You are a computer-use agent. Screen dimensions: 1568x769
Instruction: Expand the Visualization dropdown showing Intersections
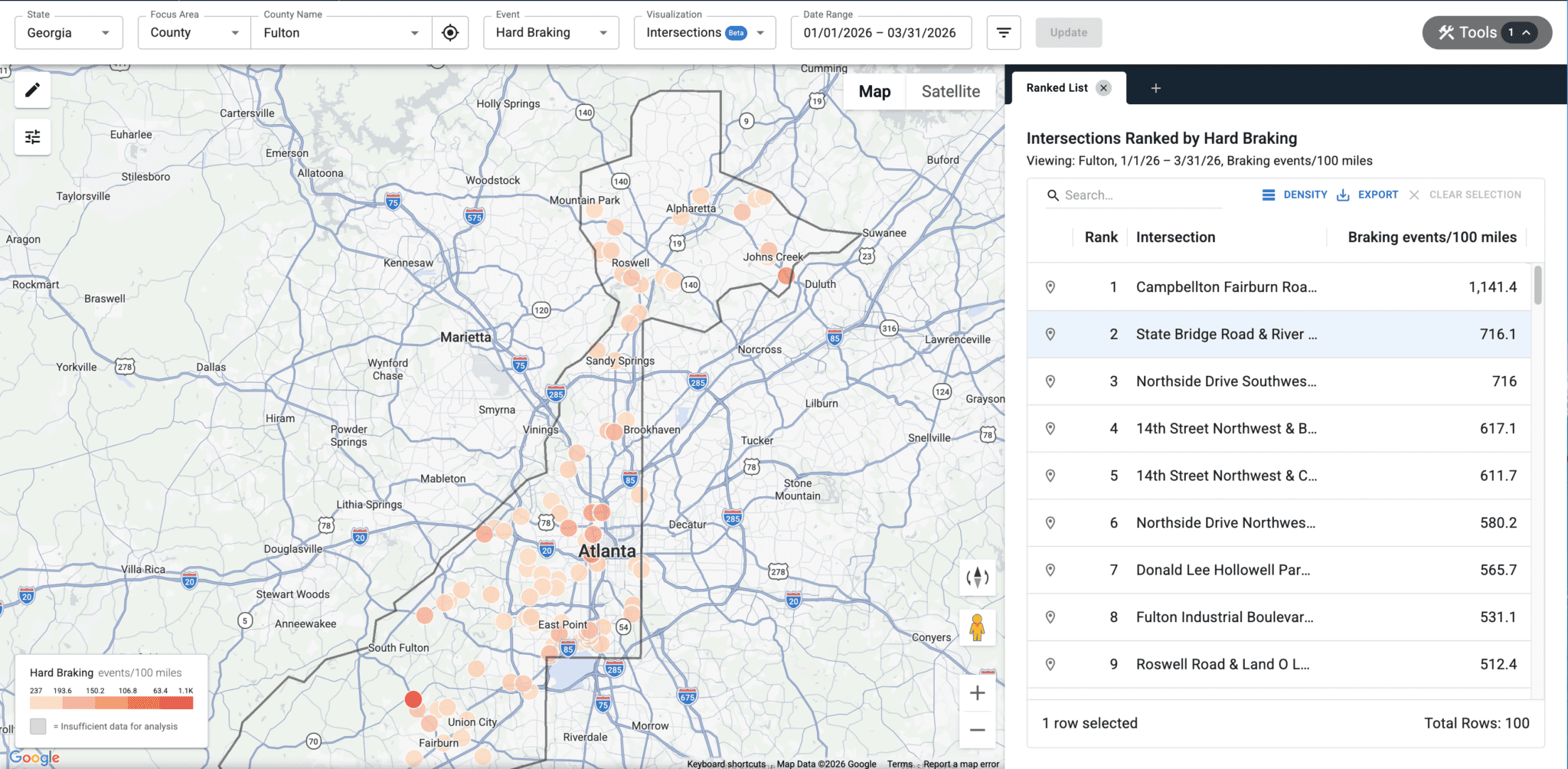tap(705, 33)
